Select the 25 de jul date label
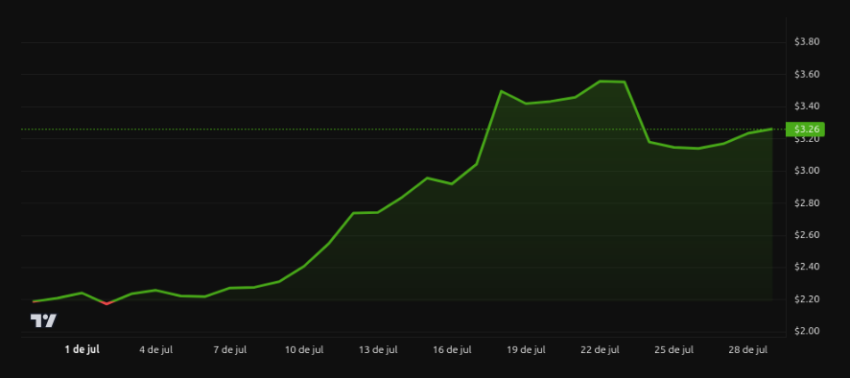 pos(674,350)
